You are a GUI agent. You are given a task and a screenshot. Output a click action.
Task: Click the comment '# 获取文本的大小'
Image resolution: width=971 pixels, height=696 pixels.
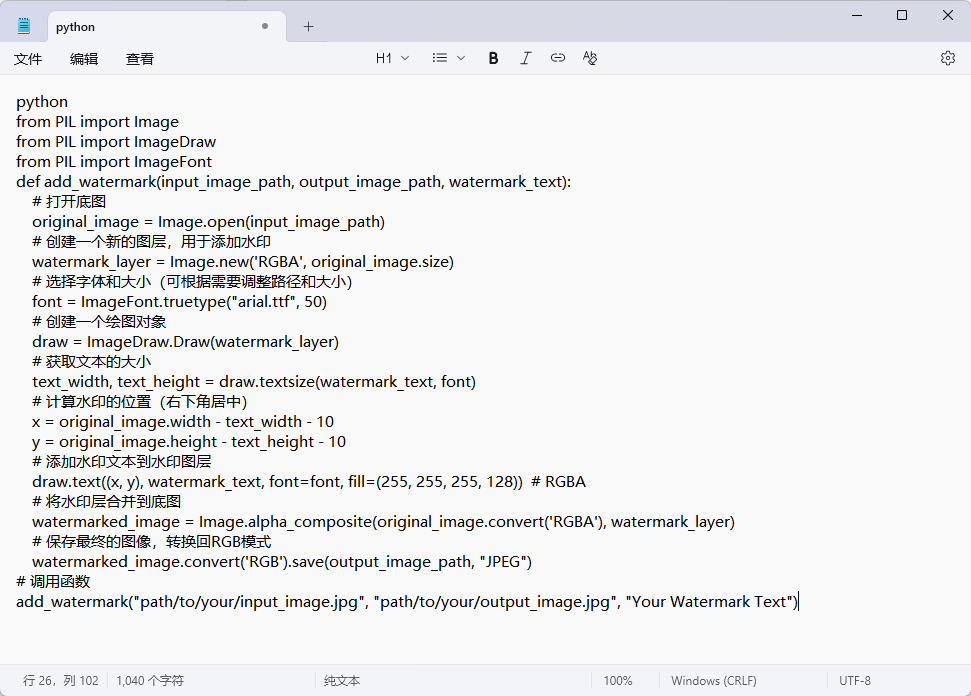pos(92,362)
